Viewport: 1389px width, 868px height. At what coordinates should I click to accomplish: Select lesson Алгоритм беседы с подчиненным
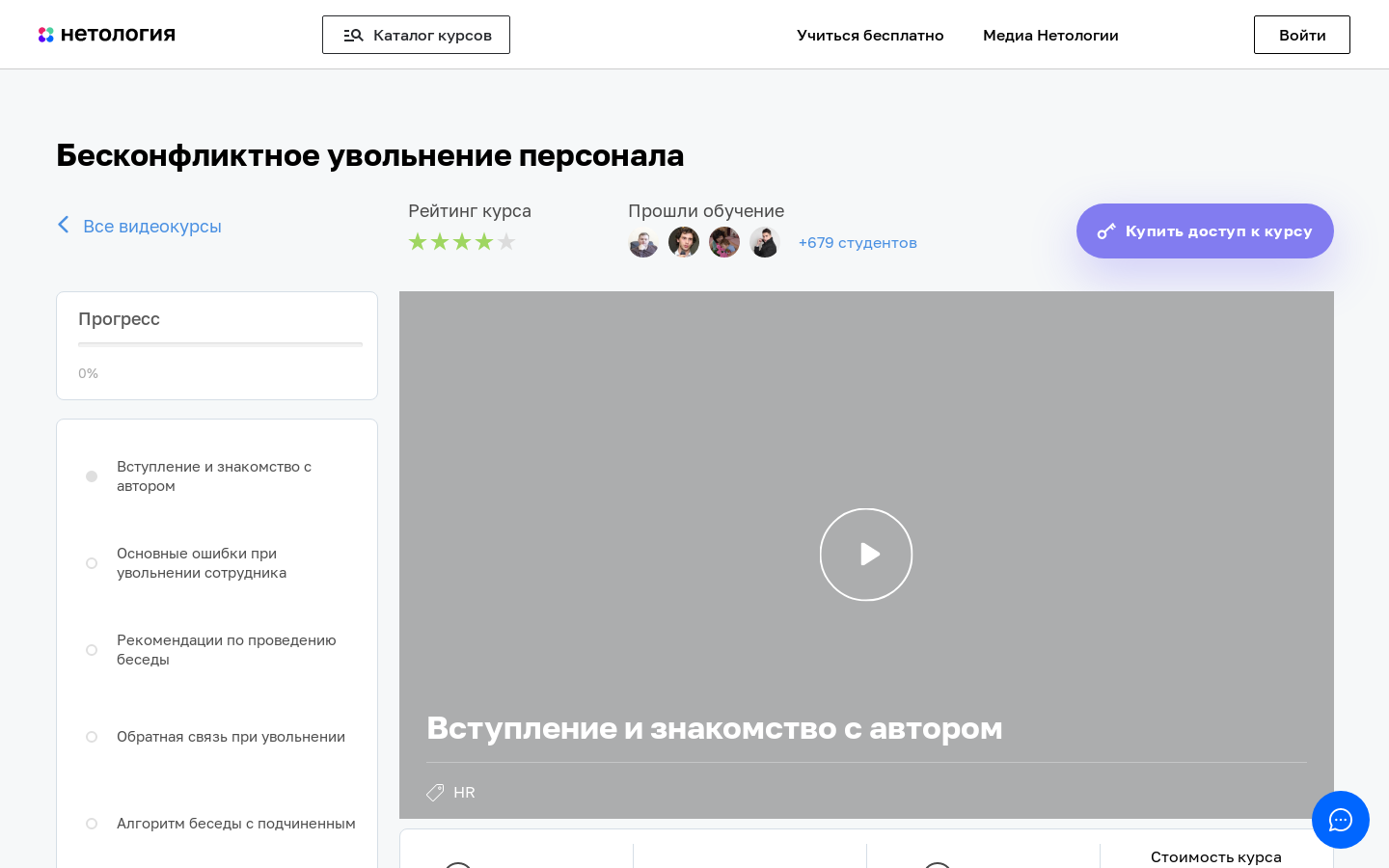coord(236,824)
